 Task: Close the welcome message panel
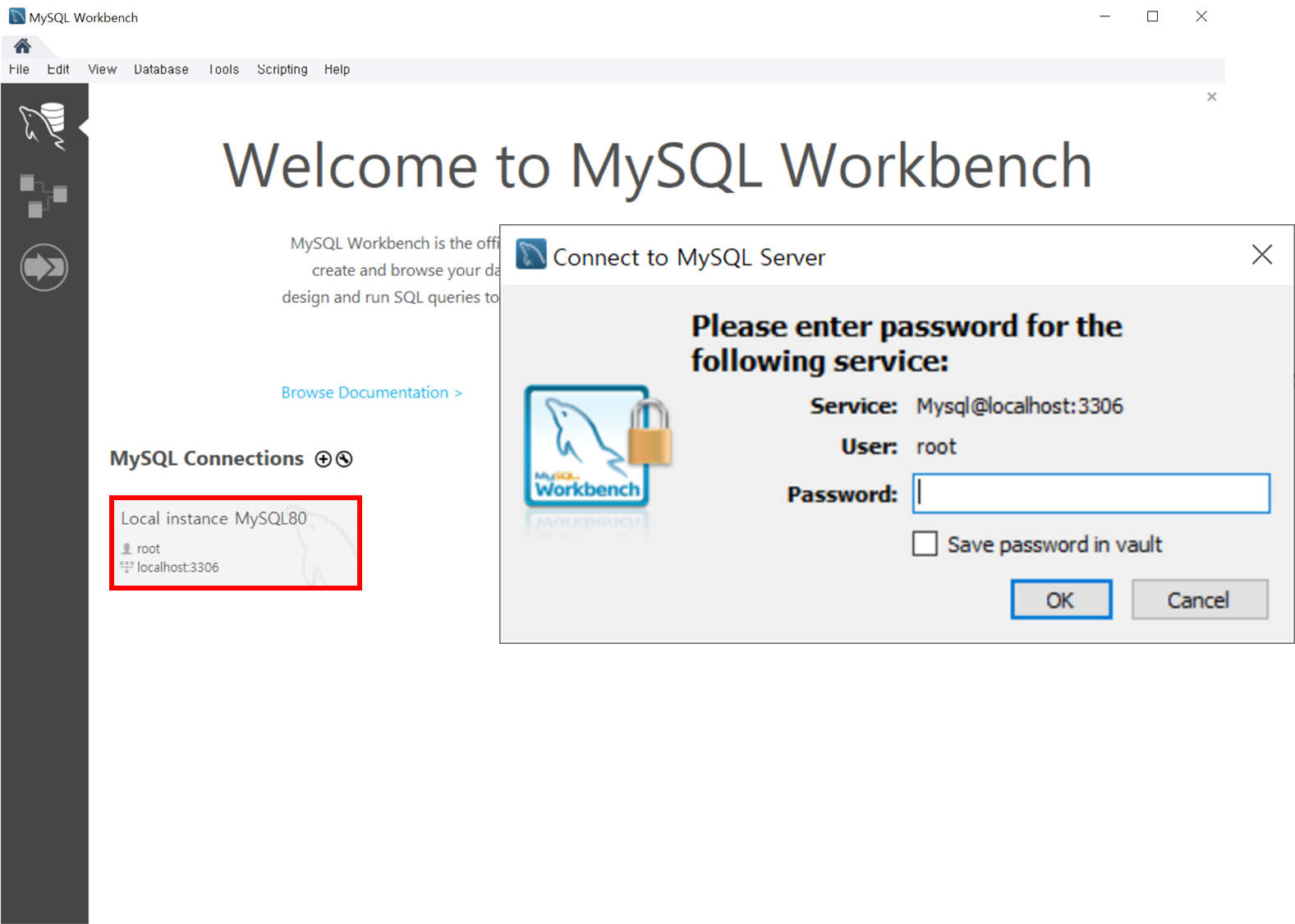click(1211, 97)
